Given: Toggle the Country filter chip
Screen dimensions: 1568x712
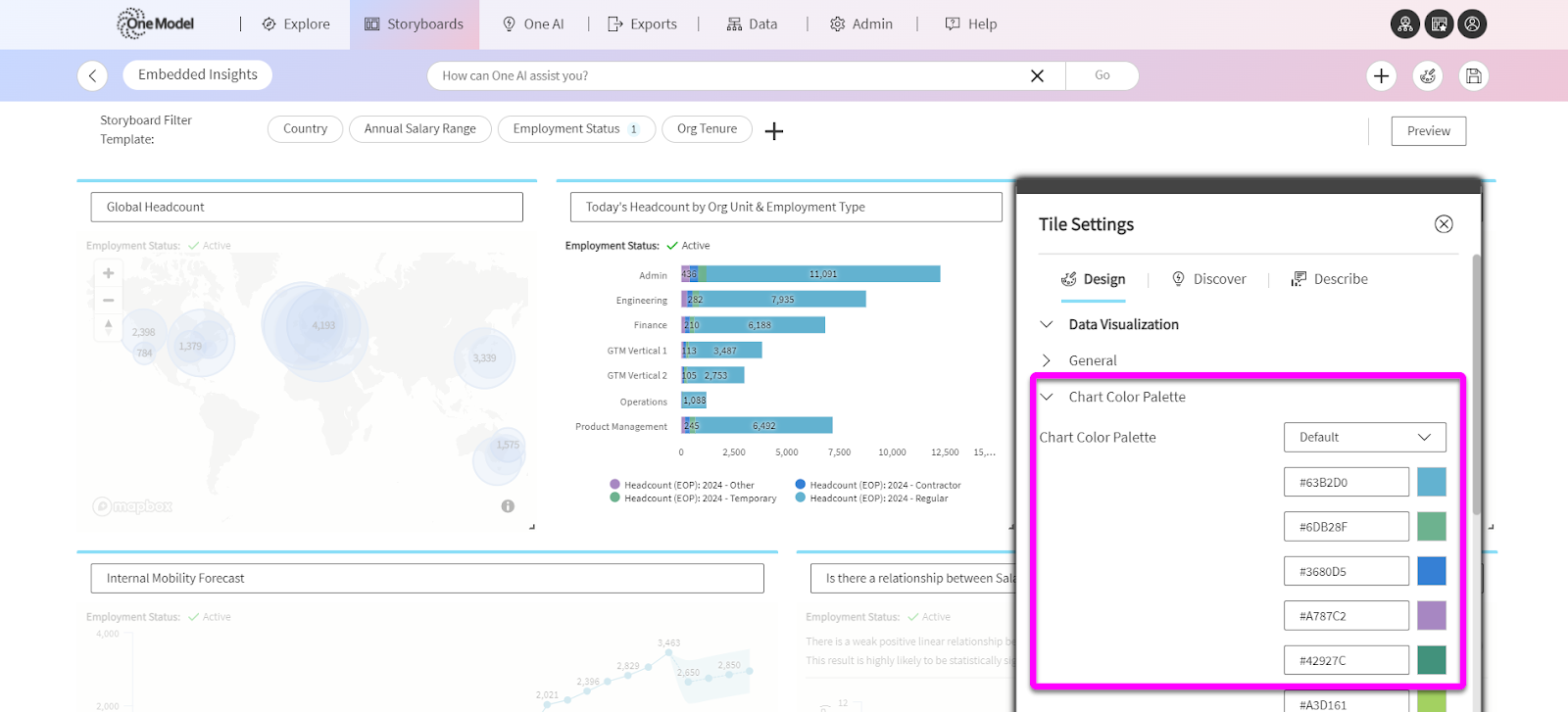Looking at the screenshot, I should coord(305,129).
